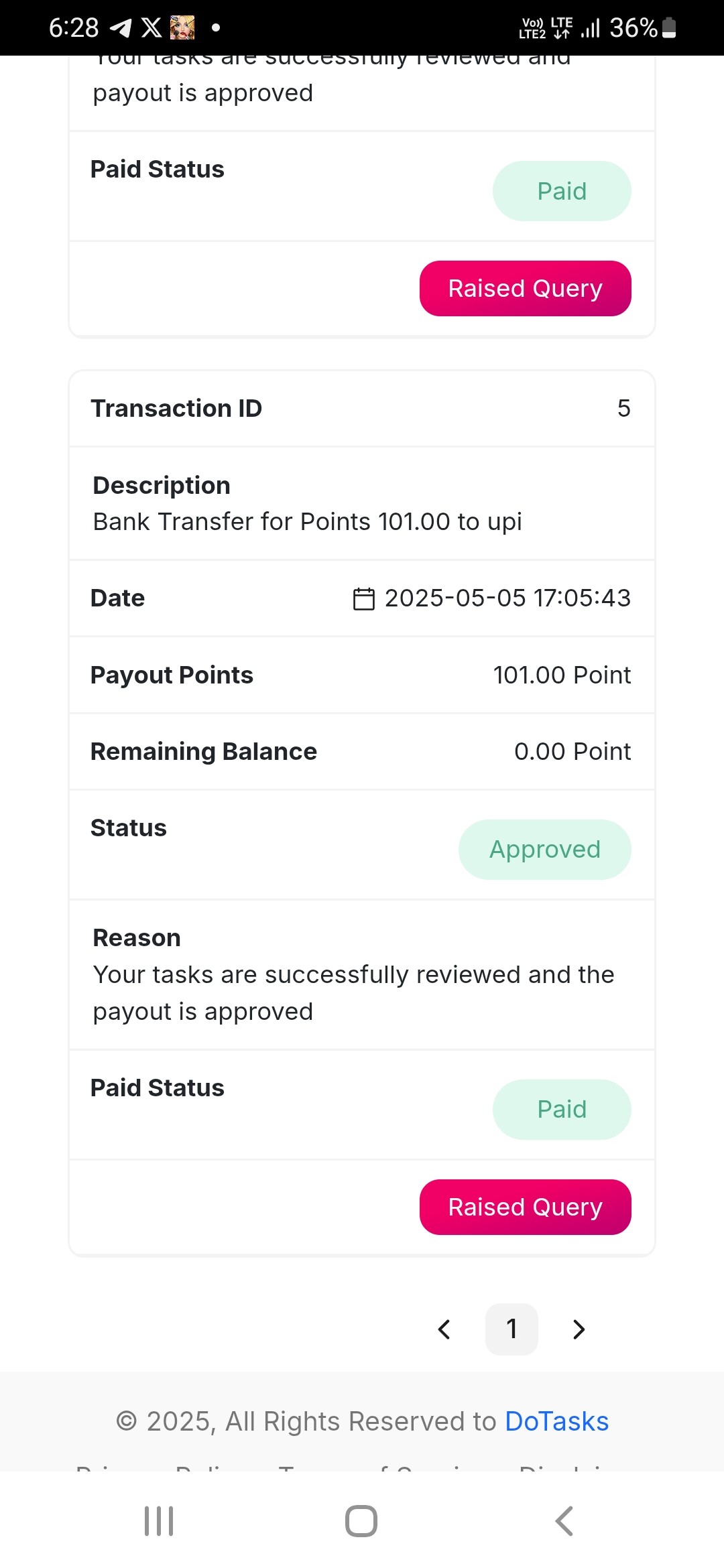Go to next page with right chevron
Screen dimensions: 724x1568
tap(579, 1329)
